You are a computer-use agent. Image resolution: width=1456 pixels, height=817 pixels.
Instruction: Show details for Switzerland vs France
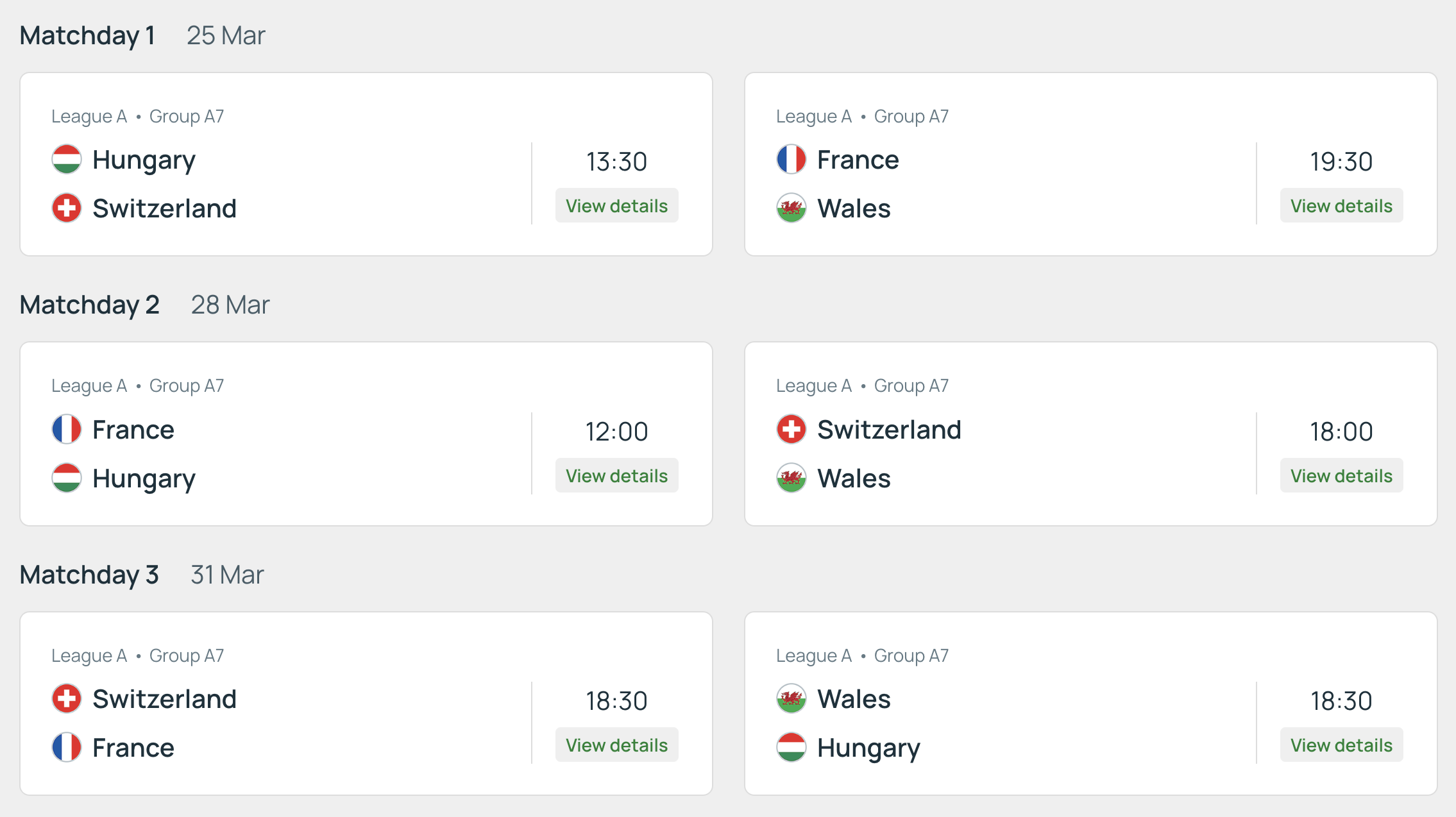tap(616, 745)
